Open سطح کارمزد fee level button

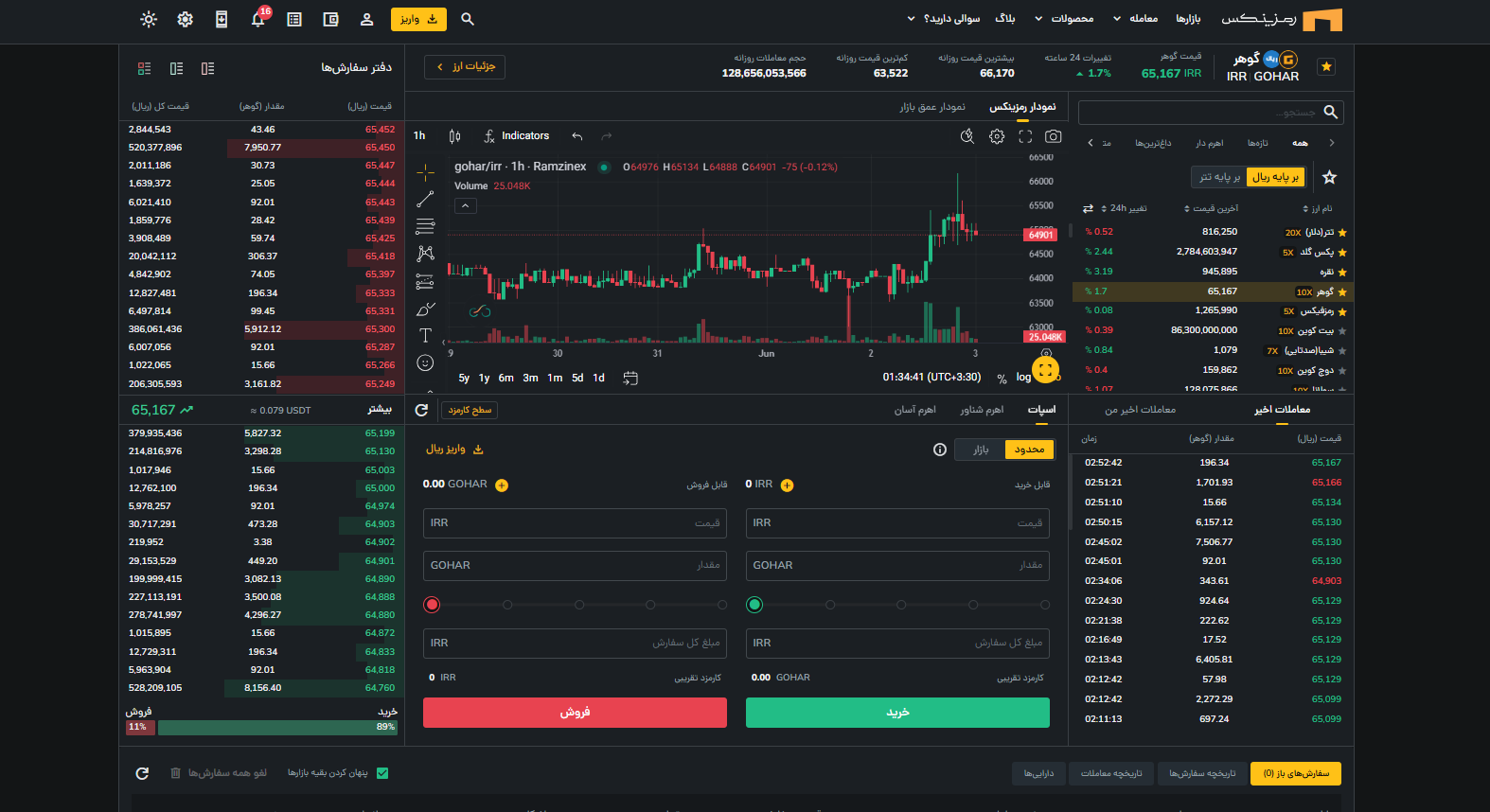point(470,410)
